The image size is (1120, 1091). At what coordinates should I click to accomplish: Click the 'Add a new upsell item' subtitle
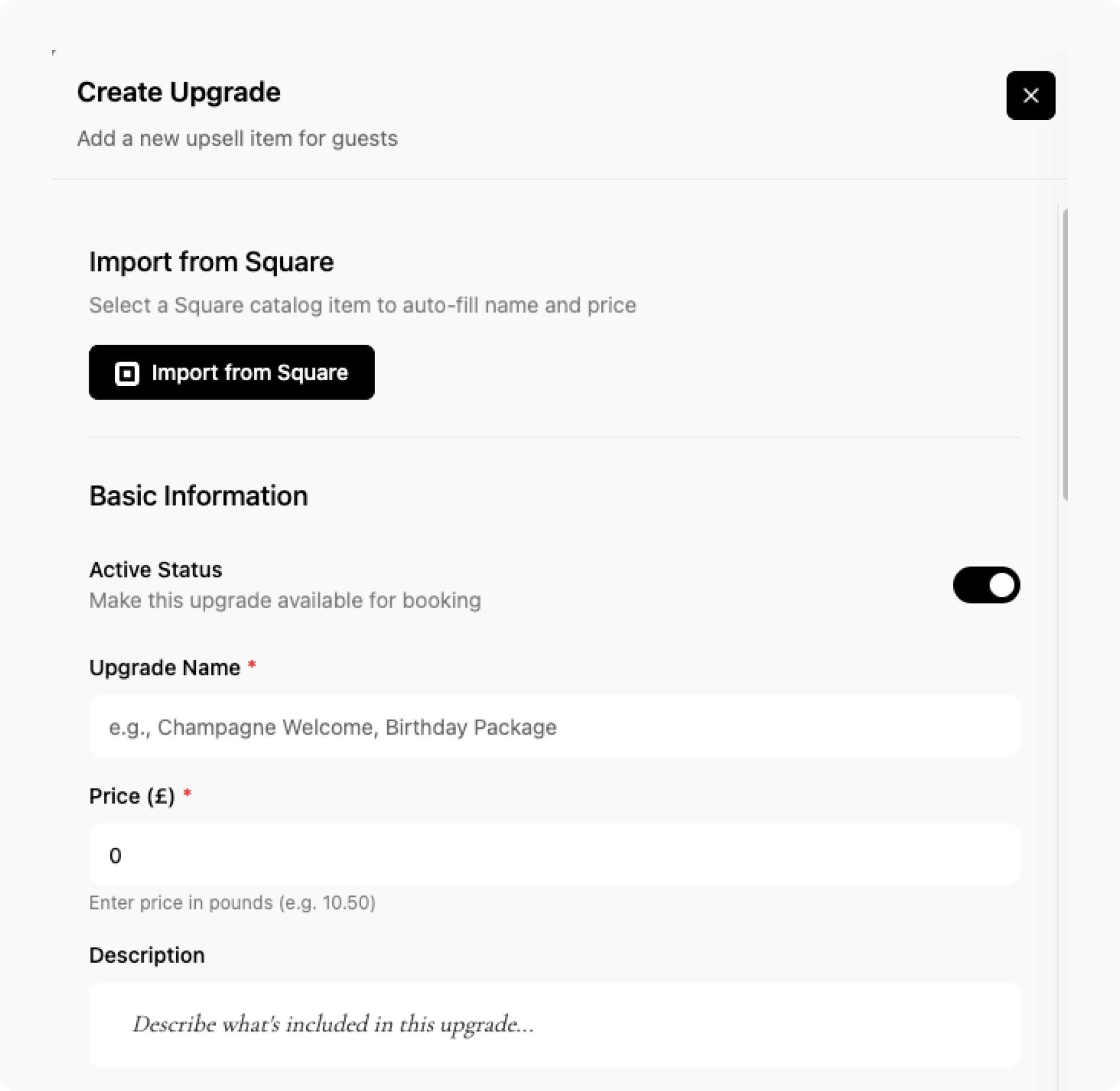[x=237, y=139]
